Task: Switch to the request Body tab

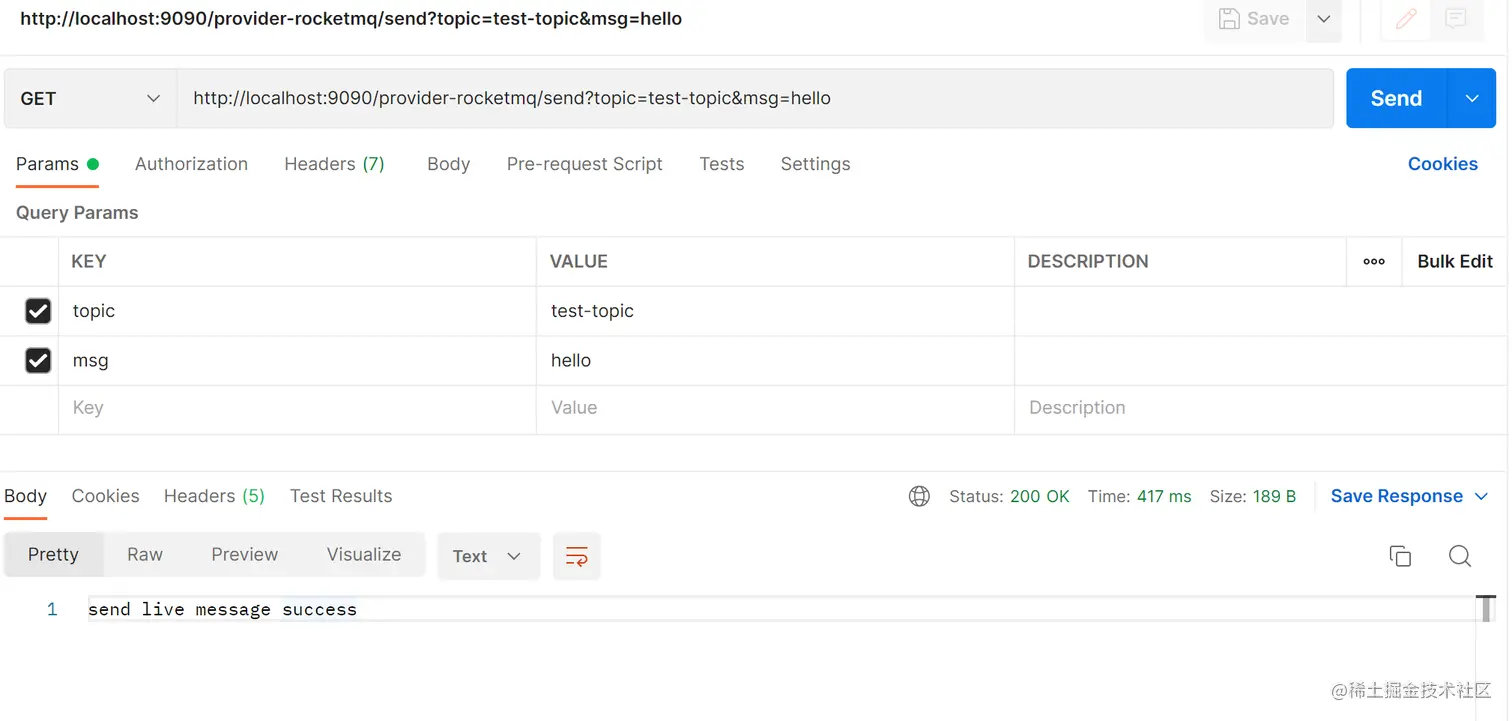Action: pyautogui.click(x=448, y=164)
